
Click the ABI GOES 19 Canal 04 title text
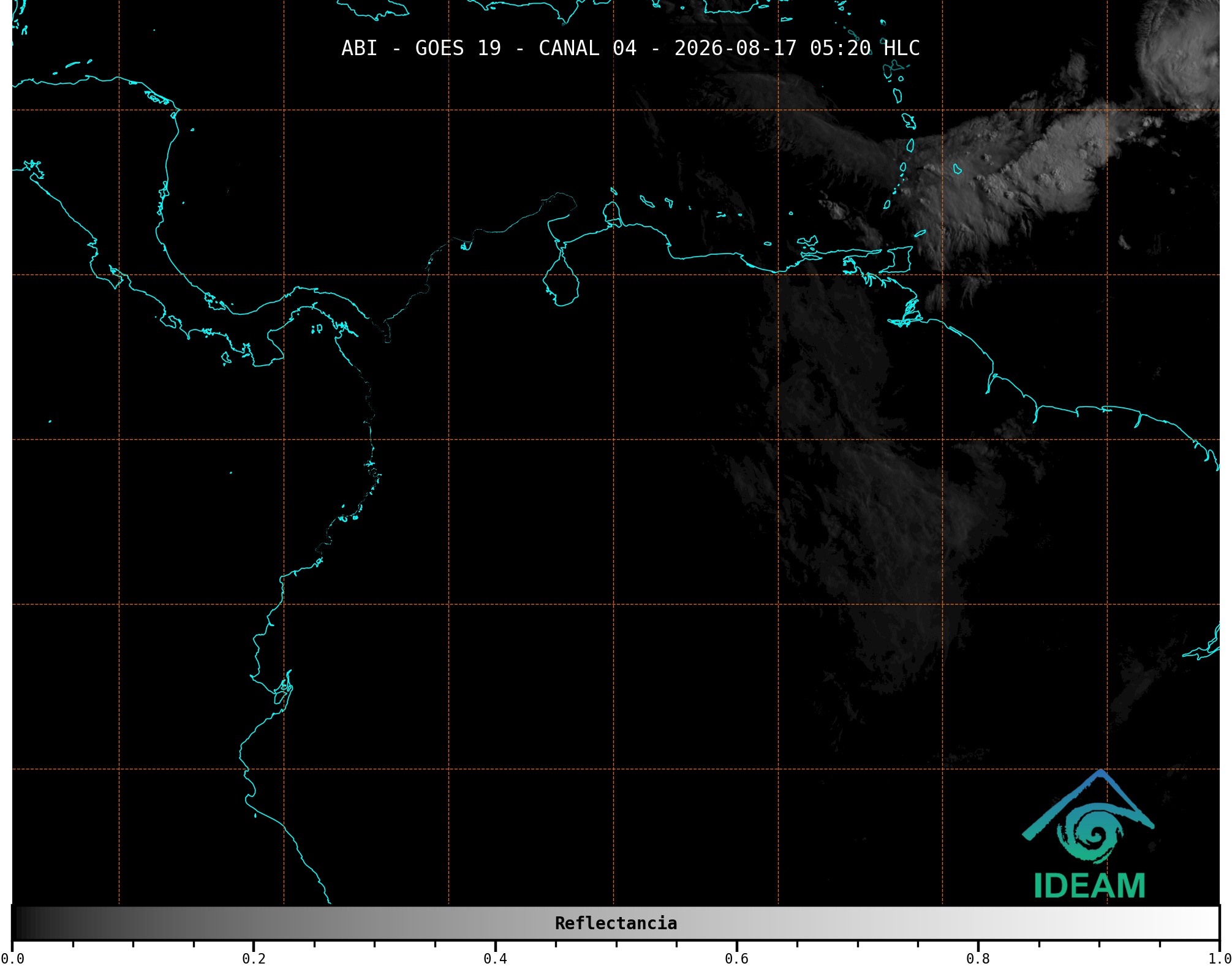(630, 48)
